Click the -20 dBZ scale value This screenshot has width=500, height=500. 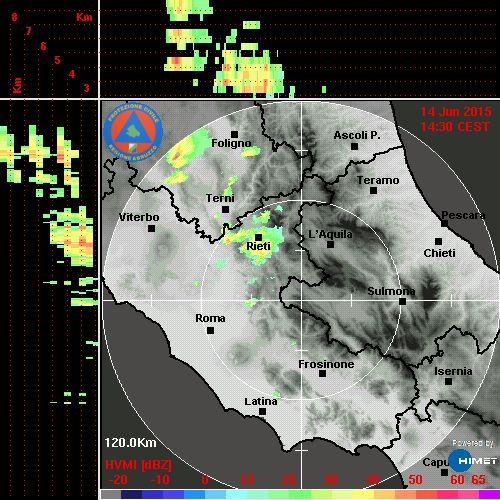pyautogui.click(x=118, y=480)
